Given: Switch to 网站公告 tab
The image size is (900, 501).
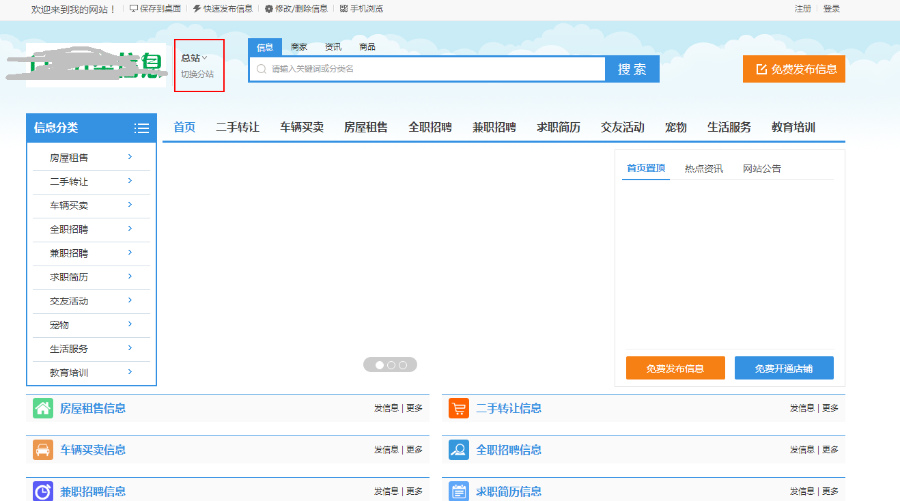Looking at the screenshot, I should [762, 169].
